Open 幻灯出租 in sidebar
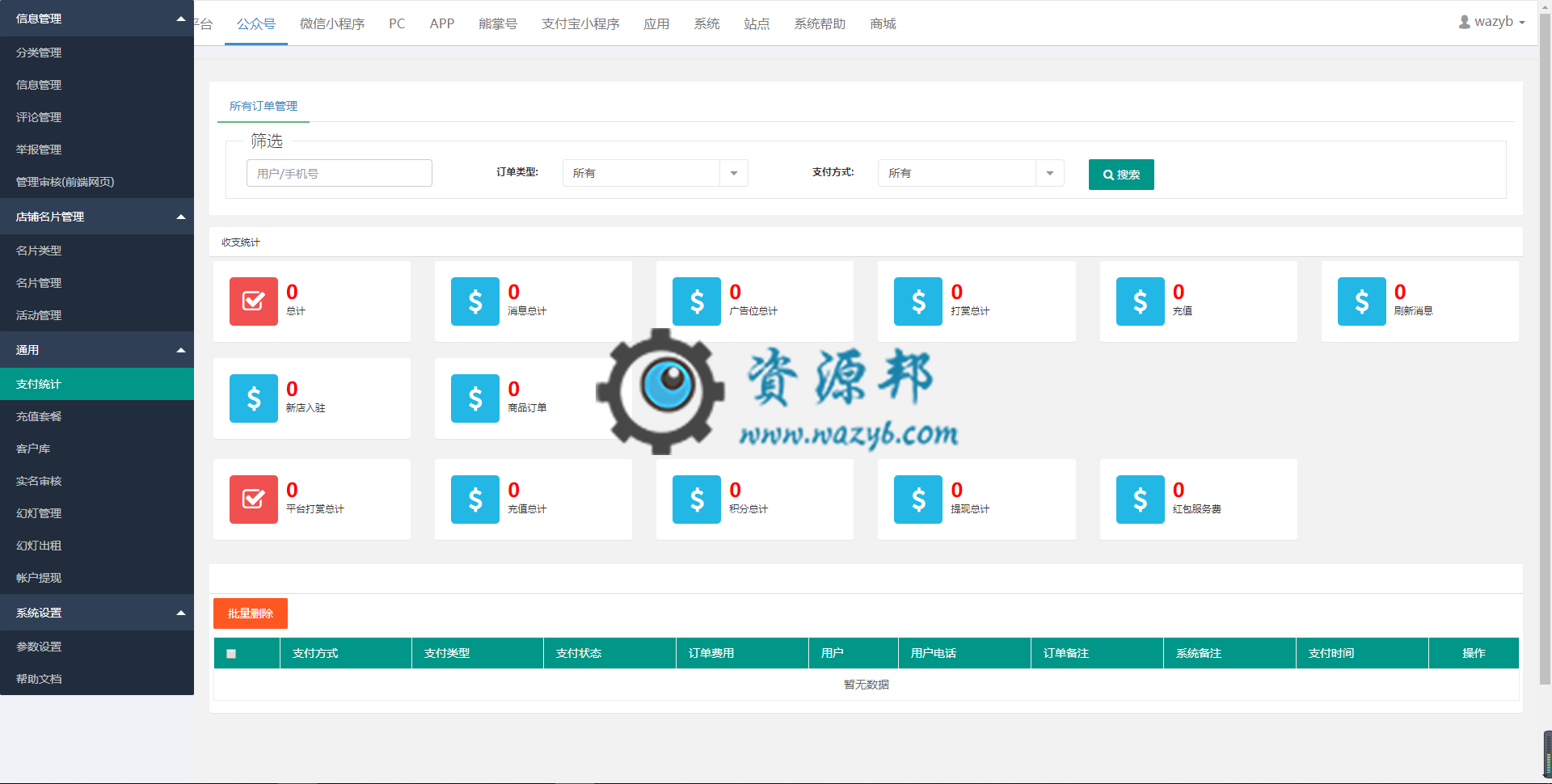The height and width of the screenshot is (784, 1552). (97, 546)
